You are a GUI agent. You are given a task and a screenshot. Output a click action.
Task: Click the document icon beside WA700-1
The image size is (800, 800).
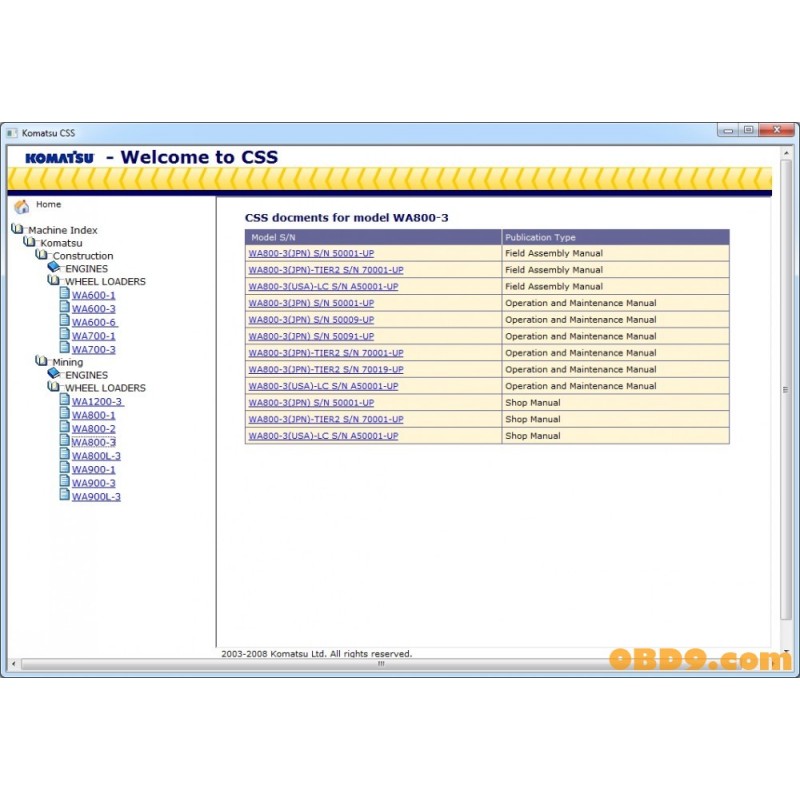(x=65, y=334)
